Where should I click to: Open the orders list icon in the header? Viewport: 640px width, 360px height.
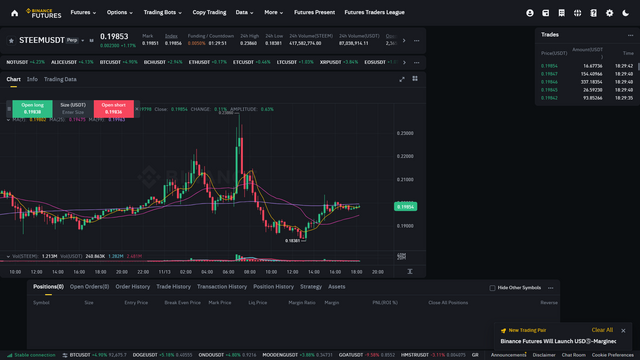[562, 13]
